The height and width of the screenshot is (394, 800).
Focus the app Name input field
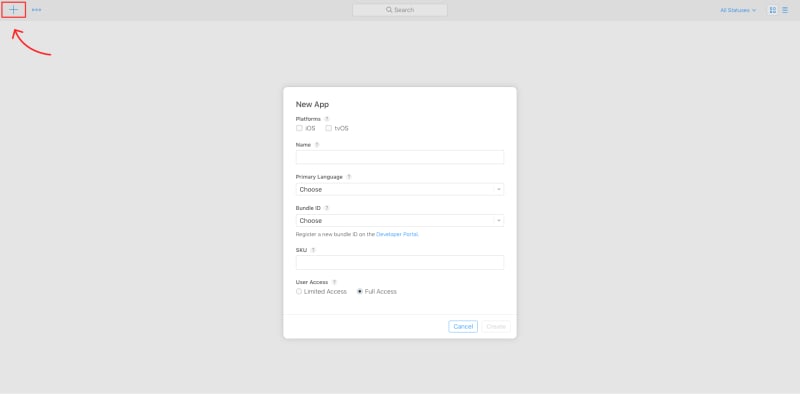pyautogui.click(x=399, y=157)
